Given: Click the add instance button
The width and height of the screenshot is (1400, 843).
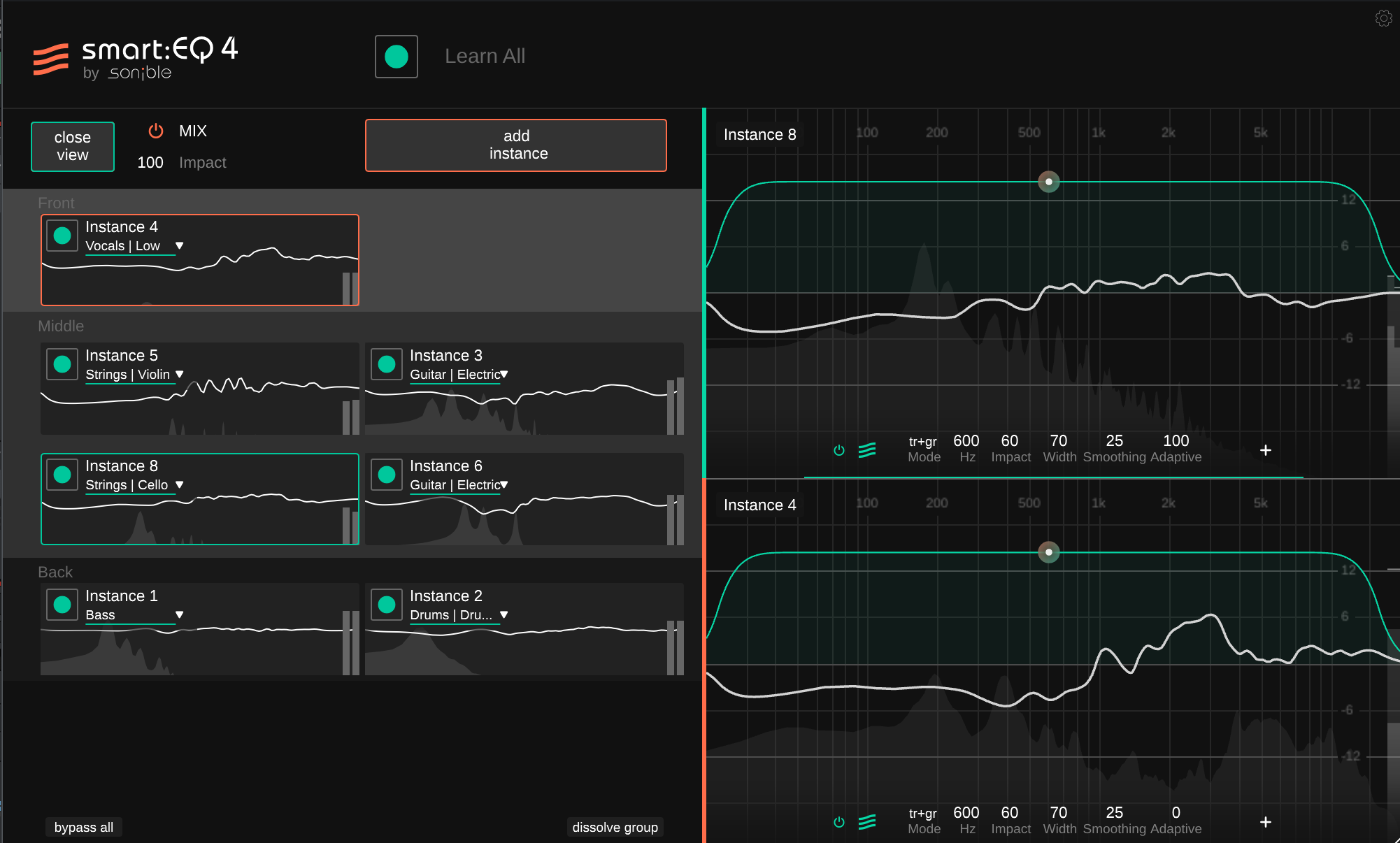Looking at the screenshot, I should [x=516, y=145].
